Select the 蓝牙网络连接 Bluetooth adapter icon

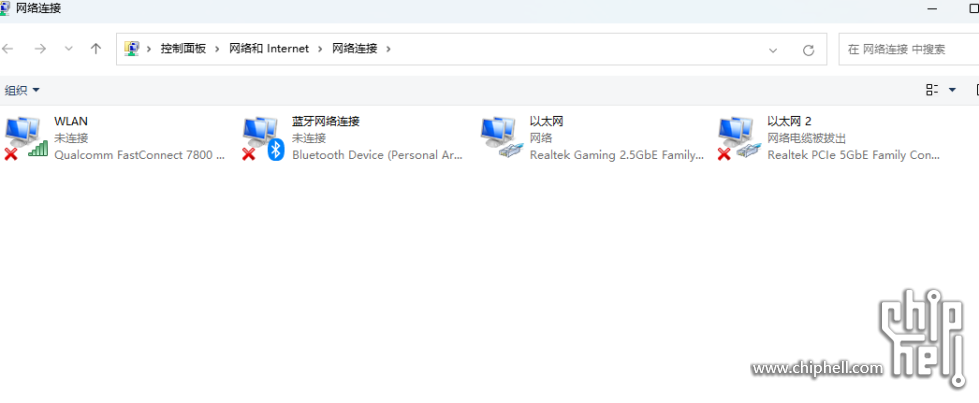[x=263, y=137]
